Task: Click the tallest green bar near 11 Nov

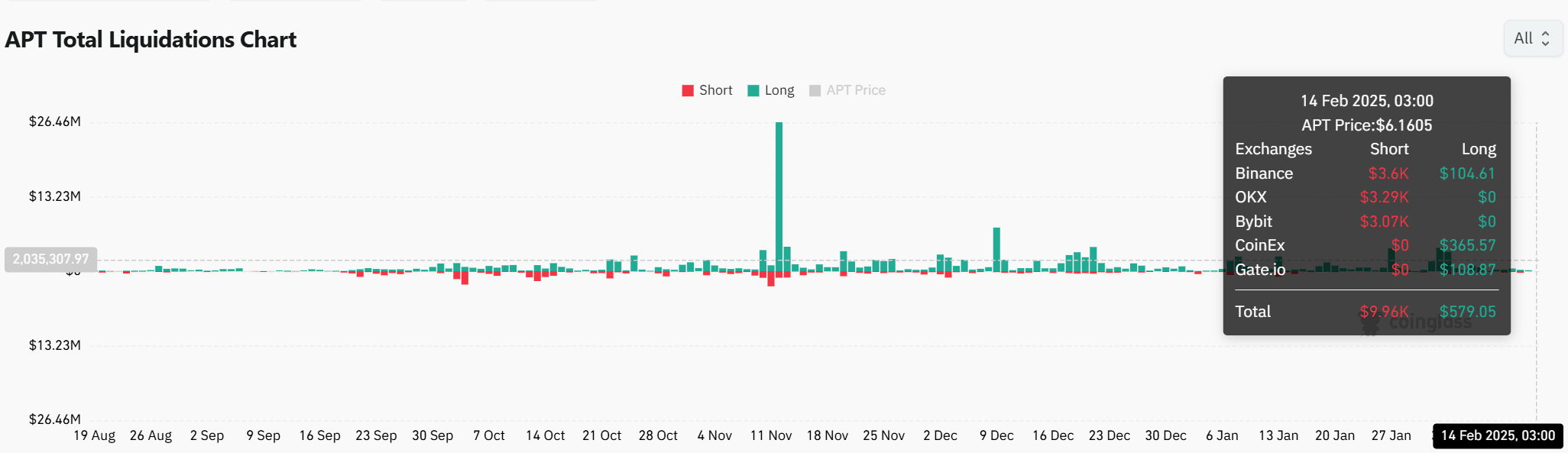Action: pyautogui.click(x=779, y=191)
